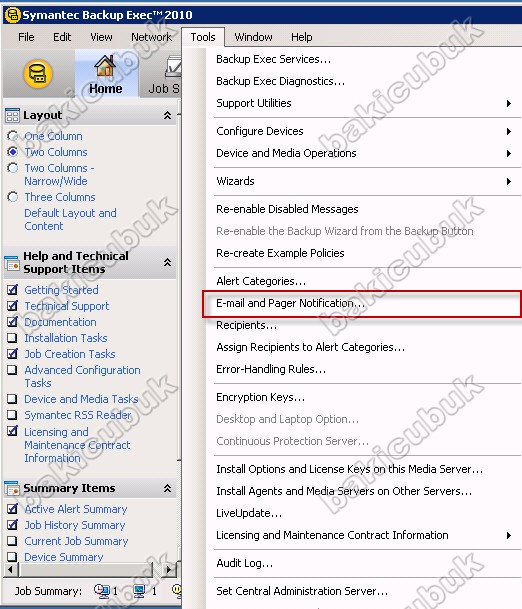Image resolution: width=522 pixels, height=609 pixels.
Task: Uncheck the Getting Started checkbox
Action: (12, 290)
